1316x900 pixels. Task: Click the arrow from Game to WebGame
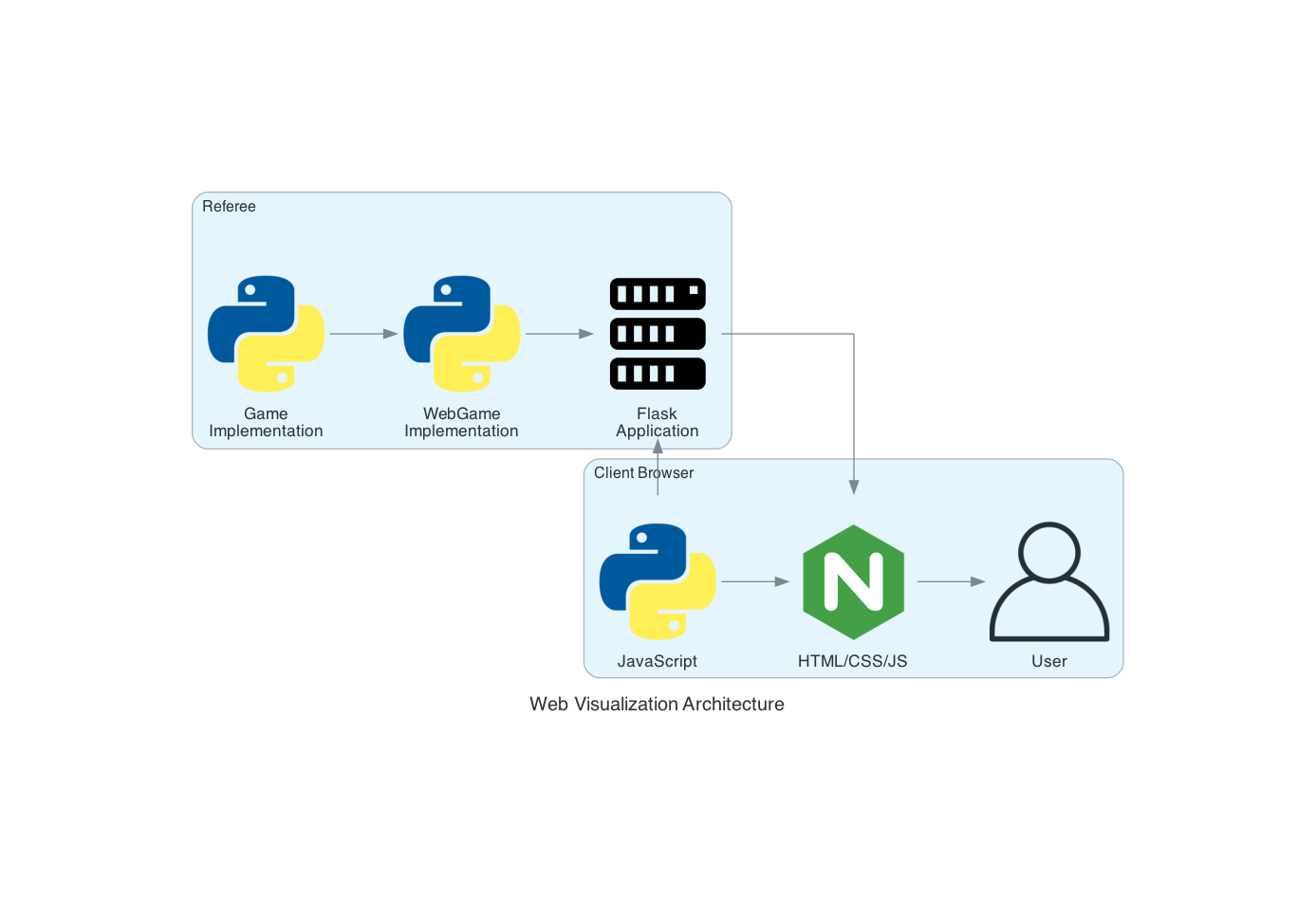[363, 334]
